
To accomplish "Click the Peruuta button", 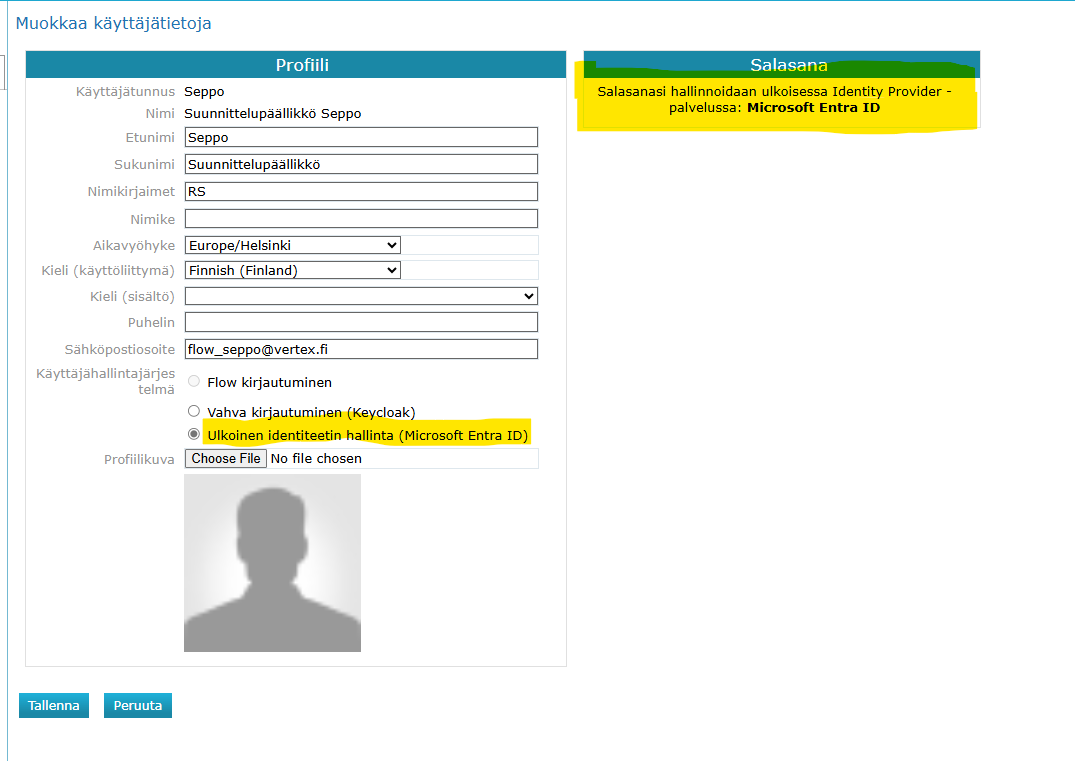I will pyautogui.click(x=138, y=705).
